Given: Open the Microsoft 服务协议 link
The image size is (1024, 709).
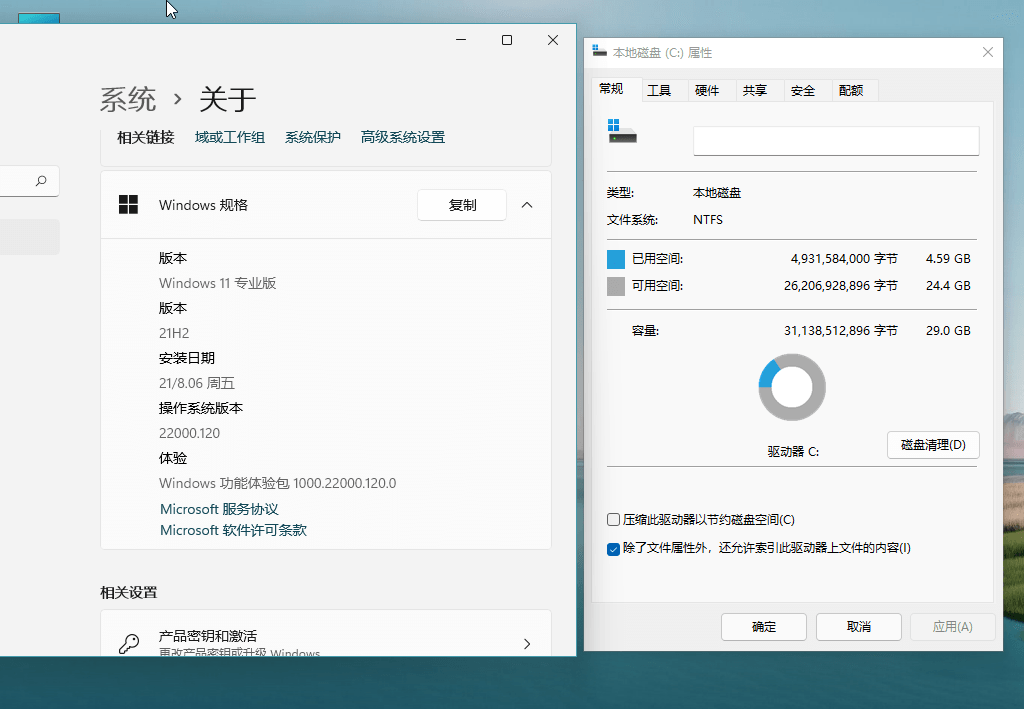Looking at the screenshot, I should [x=218, y=509].
